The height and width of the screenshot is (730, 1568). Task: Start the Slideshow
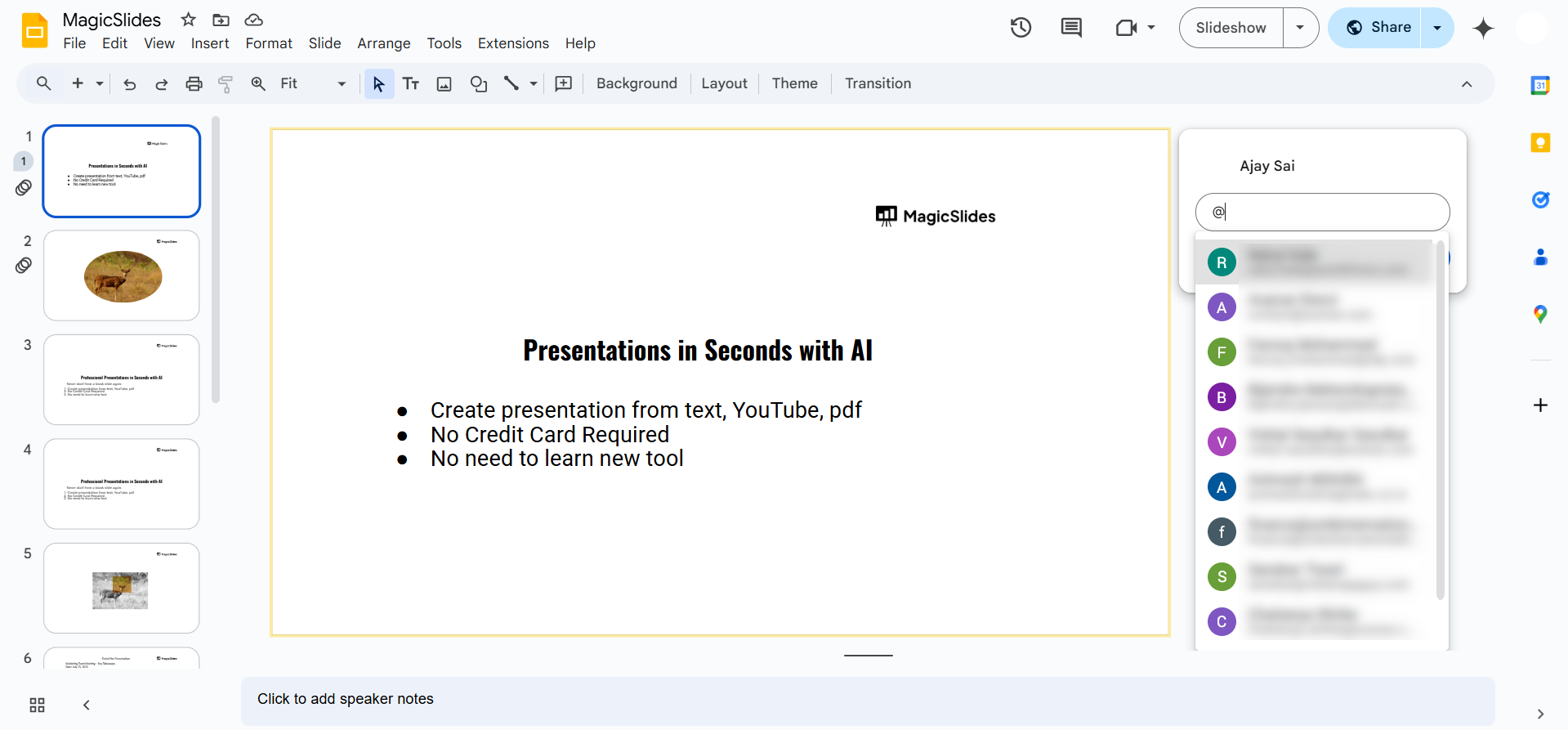[x=1231, y=28]
